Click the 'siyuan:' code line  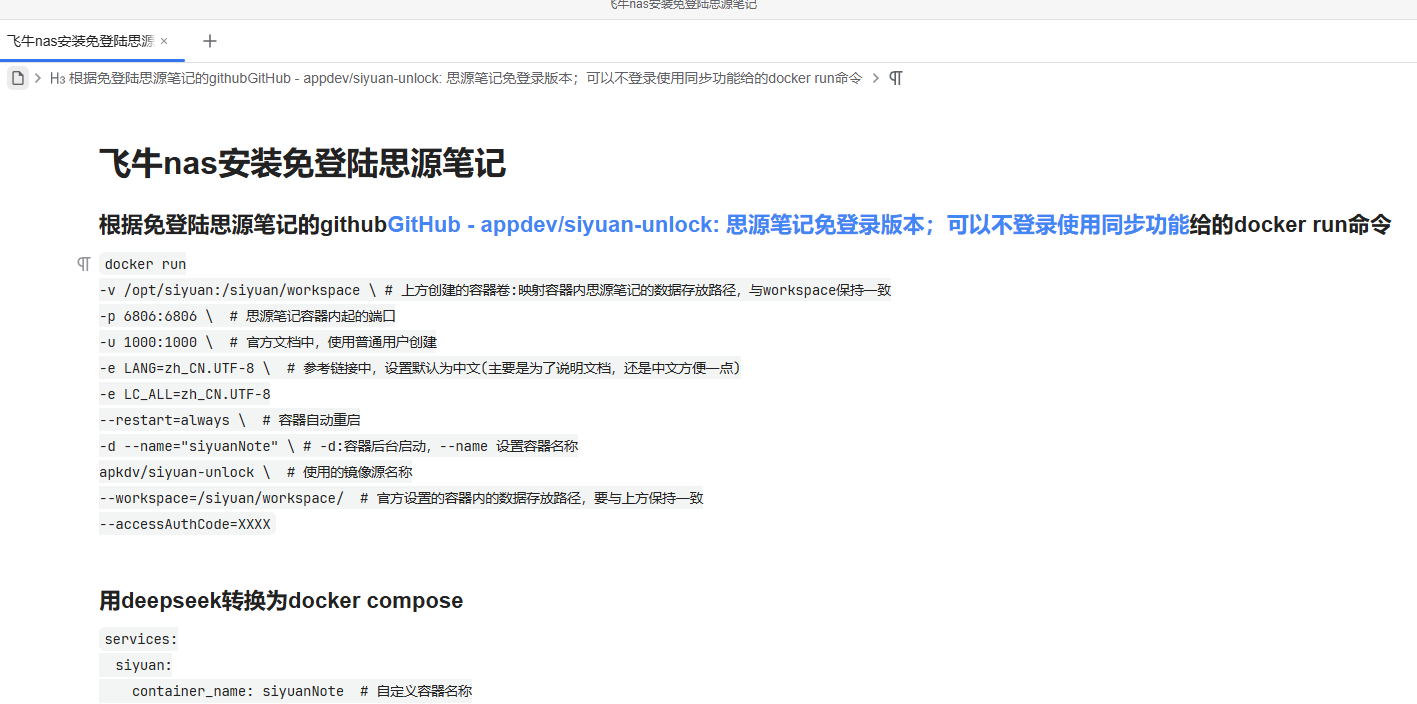(144, 665)
